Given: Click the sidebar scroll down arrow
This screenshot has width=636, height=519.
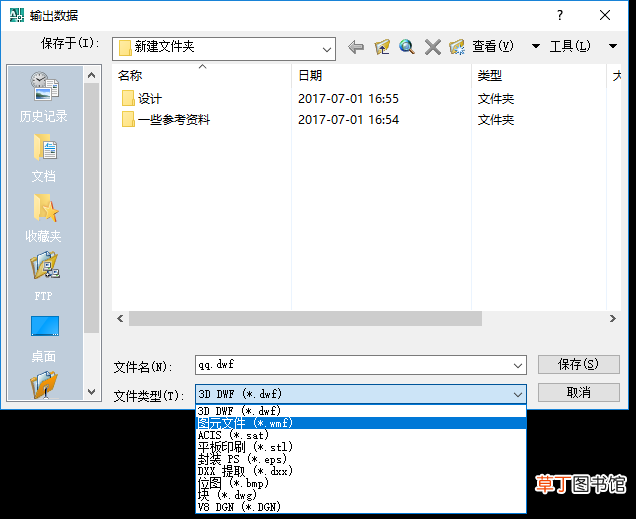Looking at the screenshot, I should pyautogui.click(x=92, y=392).
